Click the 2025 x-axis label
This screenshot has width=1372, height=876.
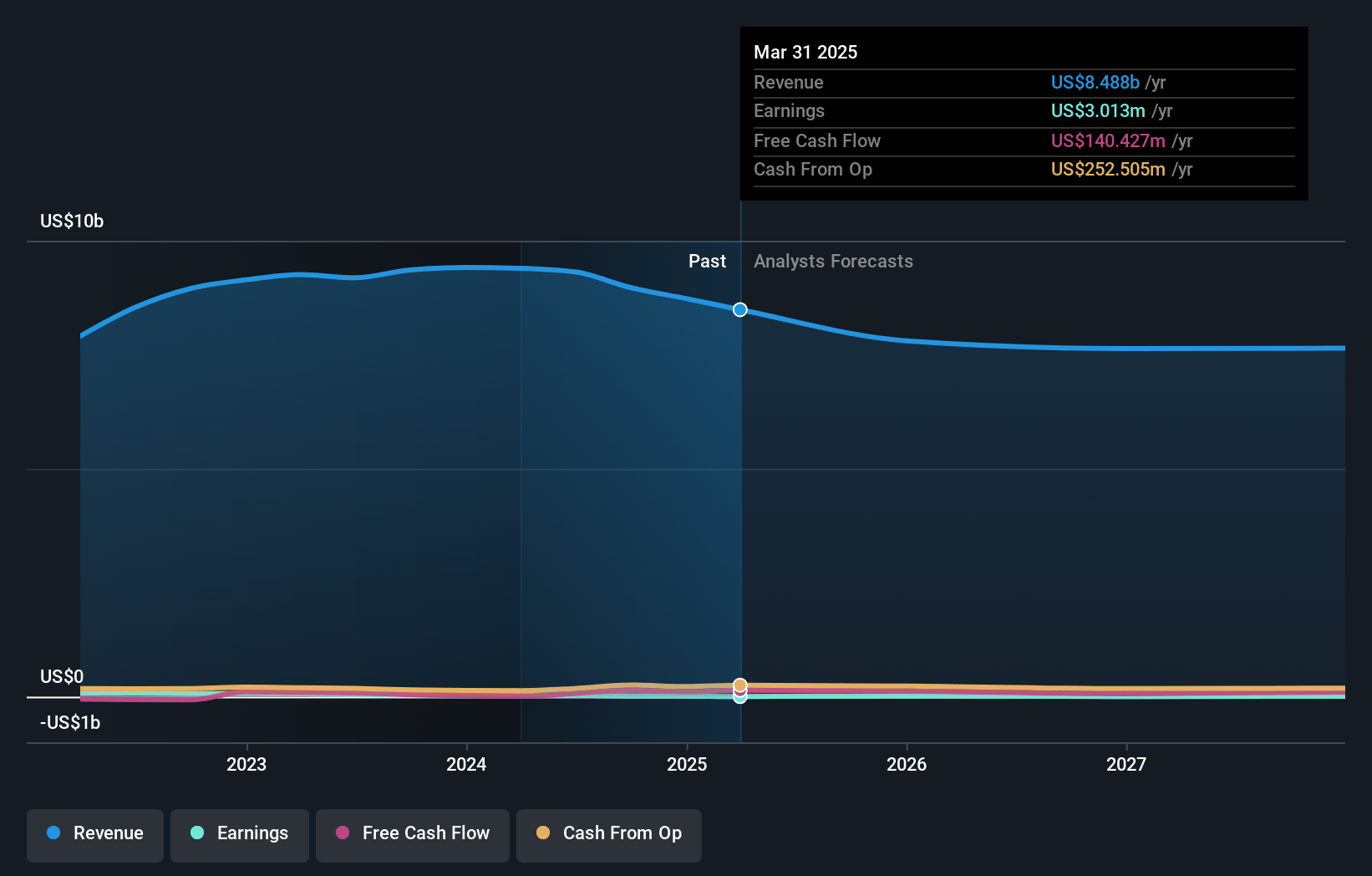click(x=687, y=764)
